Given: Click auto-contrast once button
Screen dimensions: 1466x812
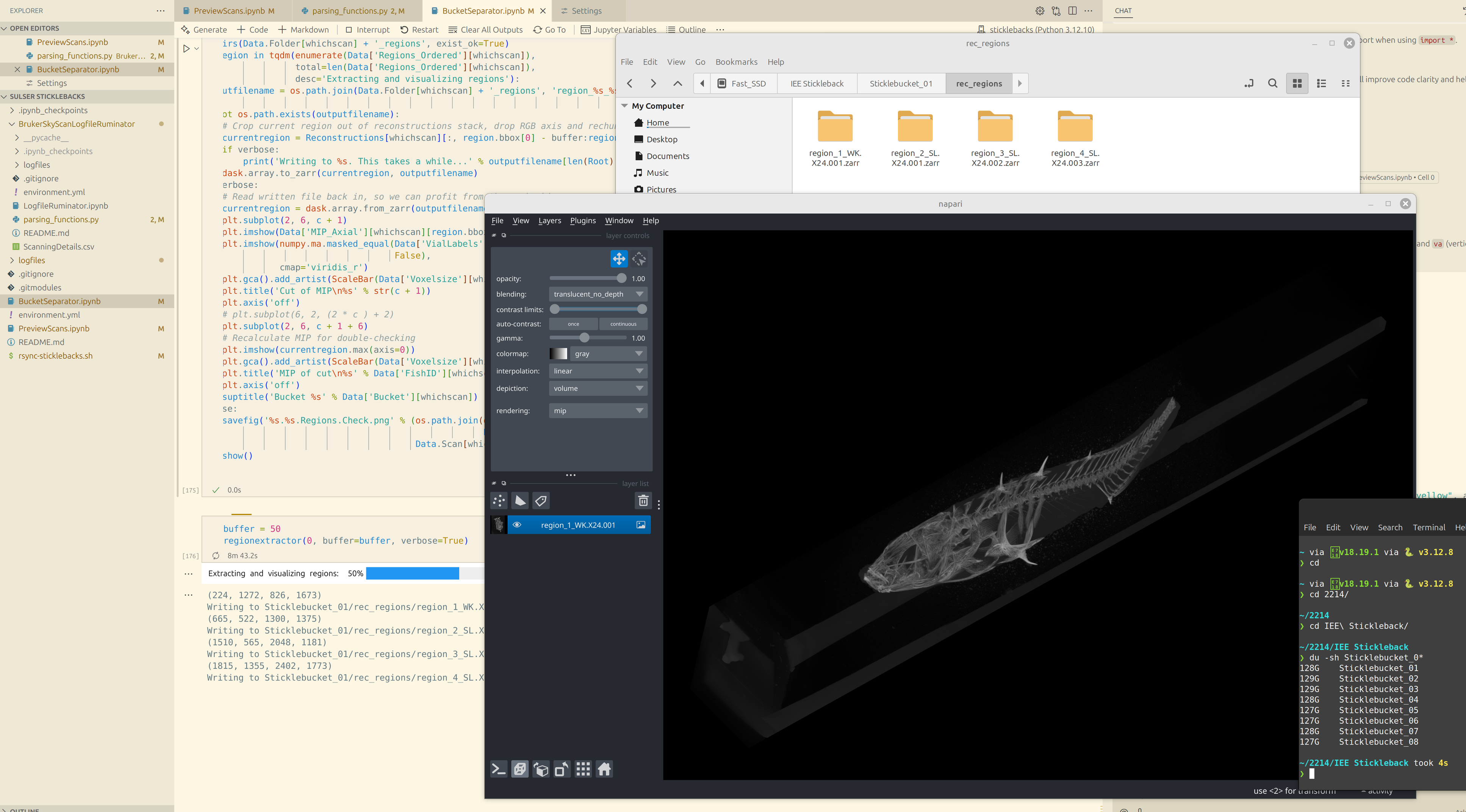Looking at the screenshot, I should [x=573, y=324].
